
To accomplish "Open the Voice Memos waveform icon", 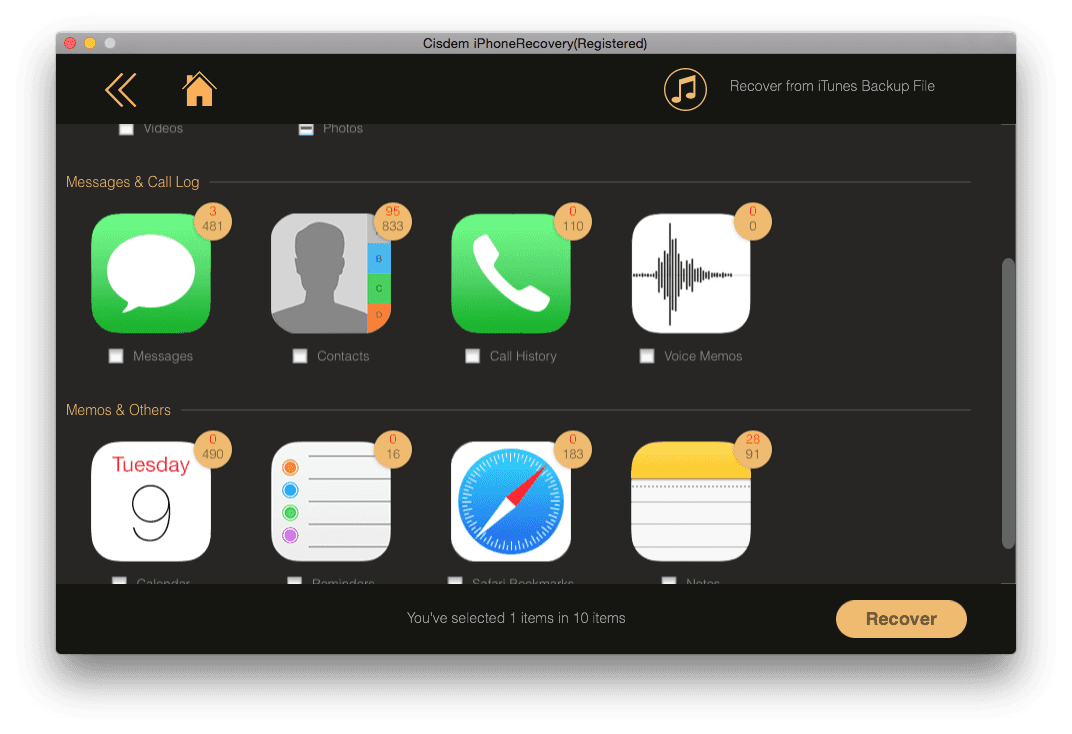I will (691, 273).
